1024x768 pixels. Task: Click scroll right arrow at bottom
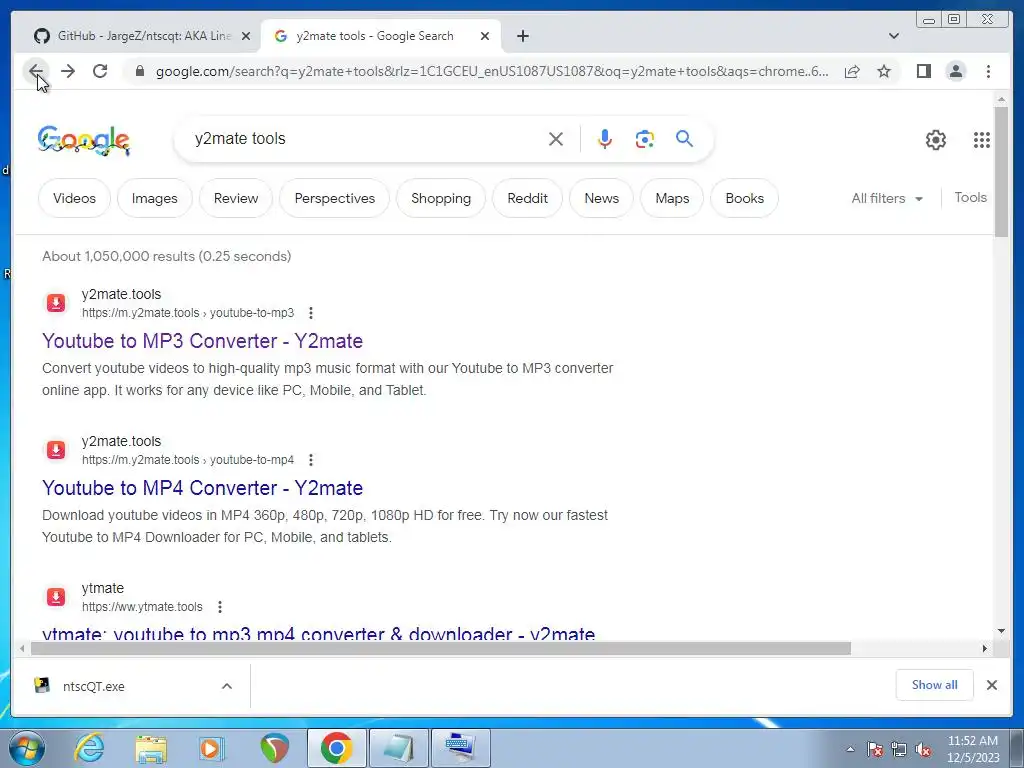pos(985,648)
